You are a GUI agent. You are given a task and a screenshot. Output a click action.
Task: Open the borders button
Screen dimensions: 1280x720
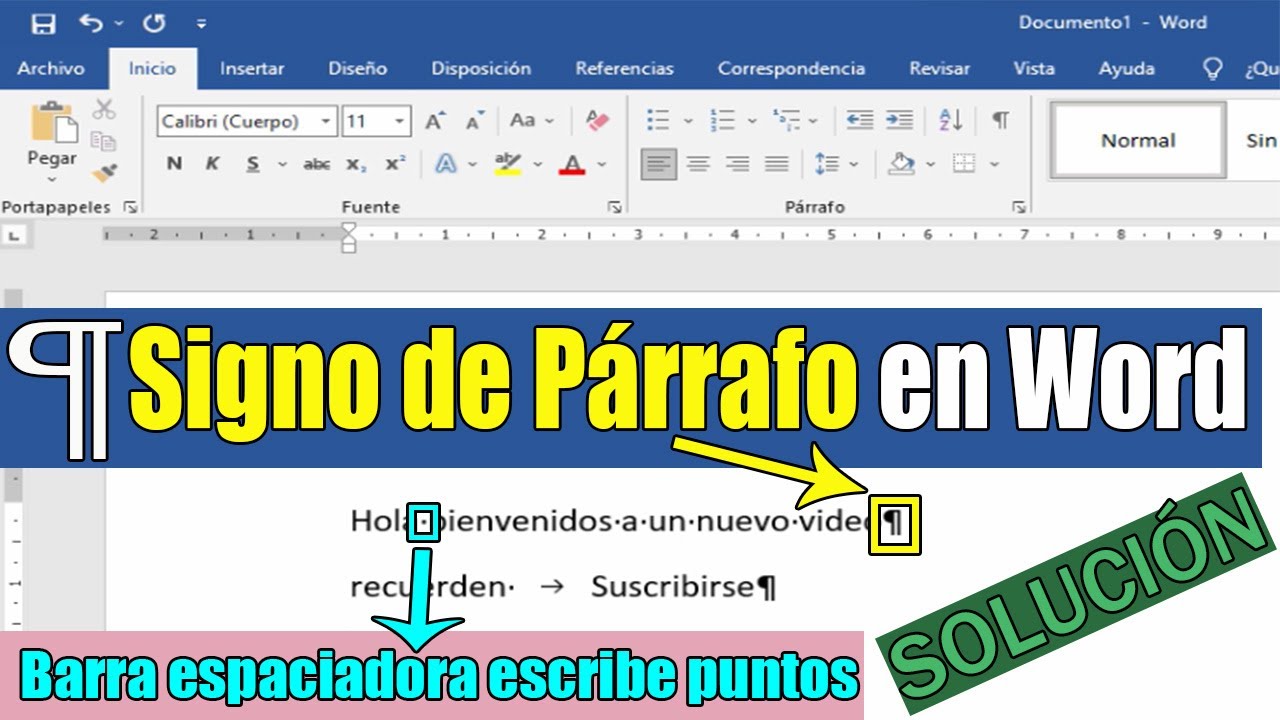pyautogui.click(x=964, y=164)
